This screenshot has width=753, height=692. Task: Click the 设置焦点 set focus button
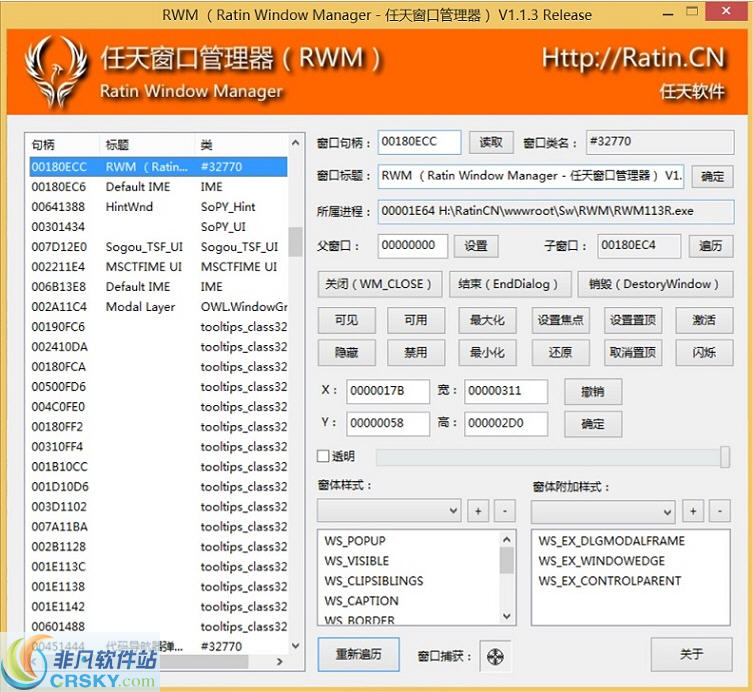pos(560,320)
